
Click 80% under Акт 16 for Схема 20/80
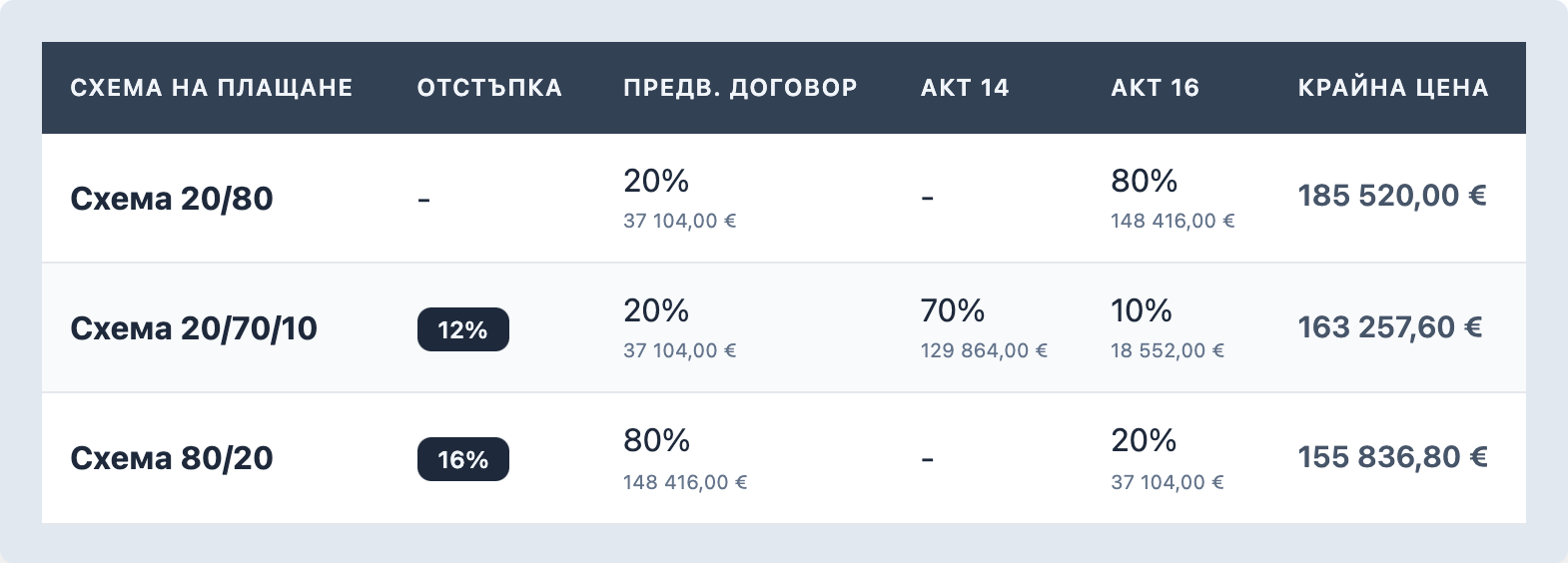pyautogui.click(x=1144, y=181)
